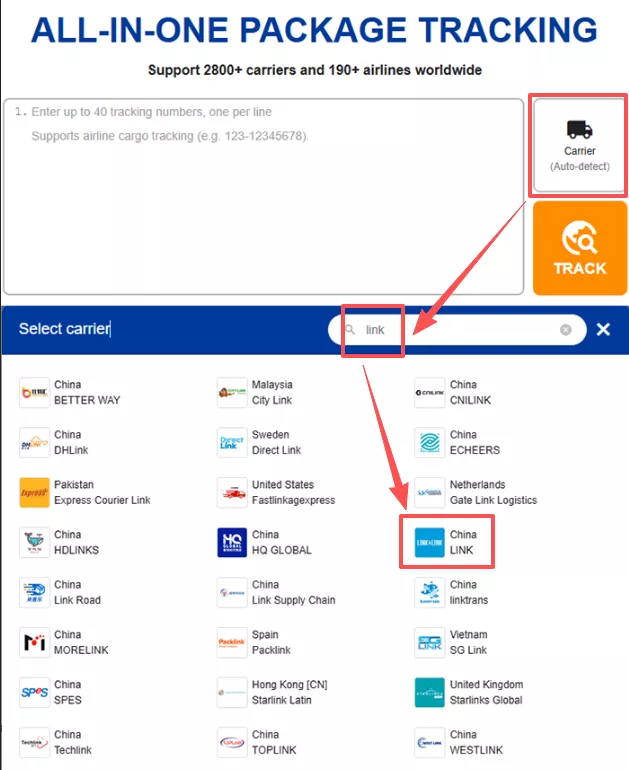The image size is (629, 770).
Task: Clear the carrier search text
Action: point(566,330)
